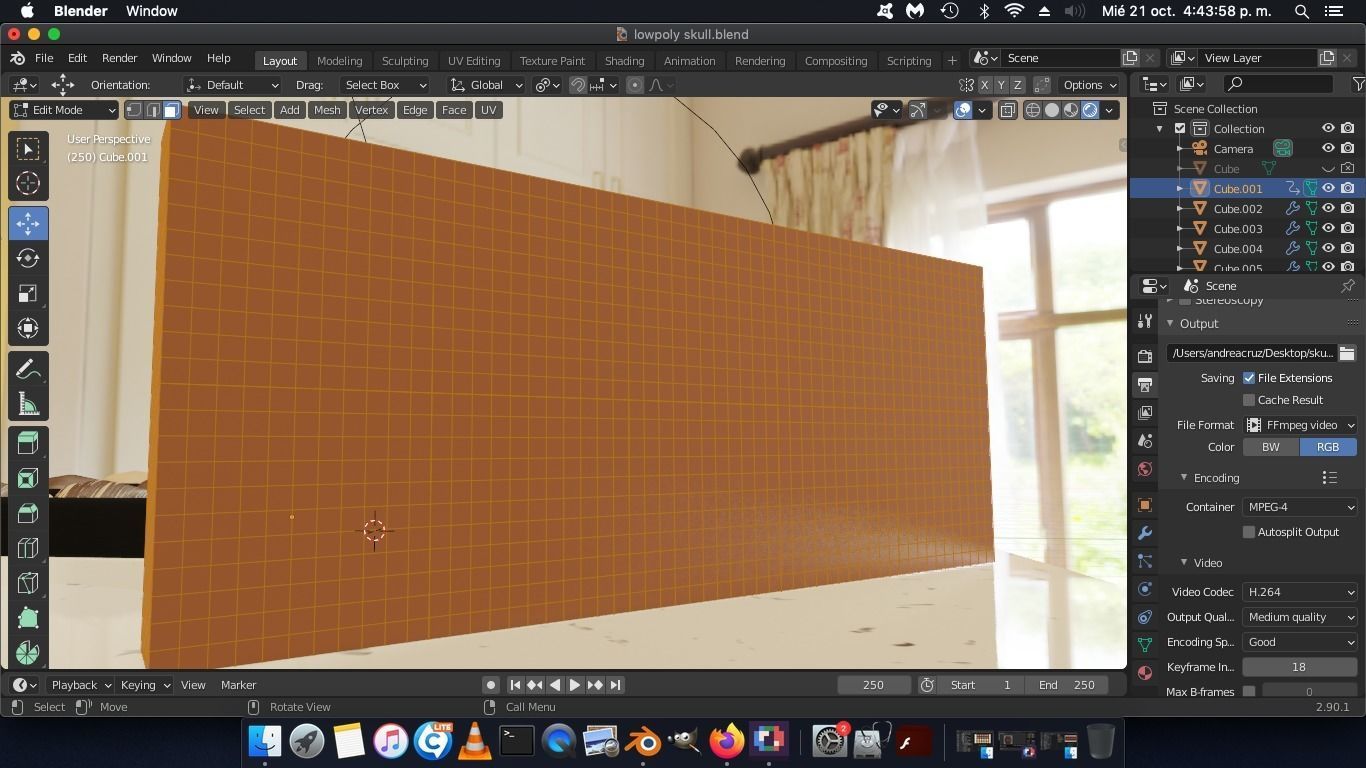
Task: Click the Keyframe Interval value field
Action: pos(1299,667)
